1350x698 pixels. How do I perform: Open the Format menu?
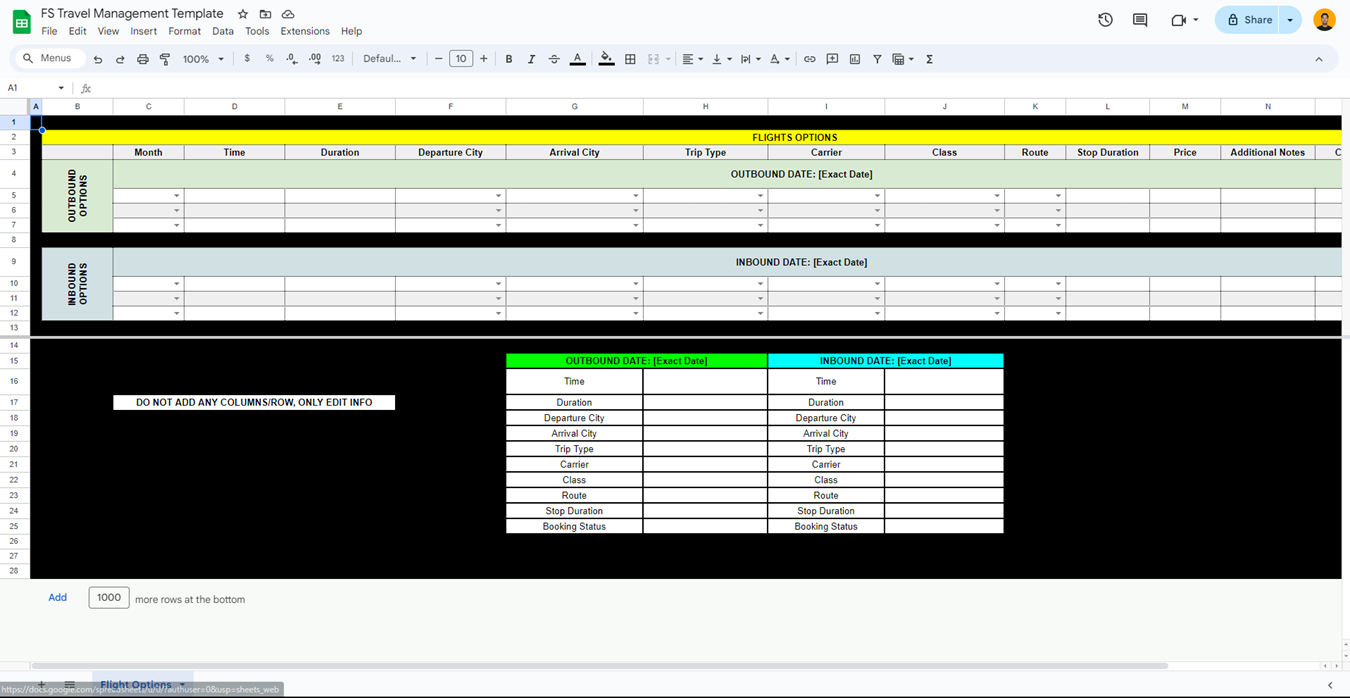coord(184,31)
